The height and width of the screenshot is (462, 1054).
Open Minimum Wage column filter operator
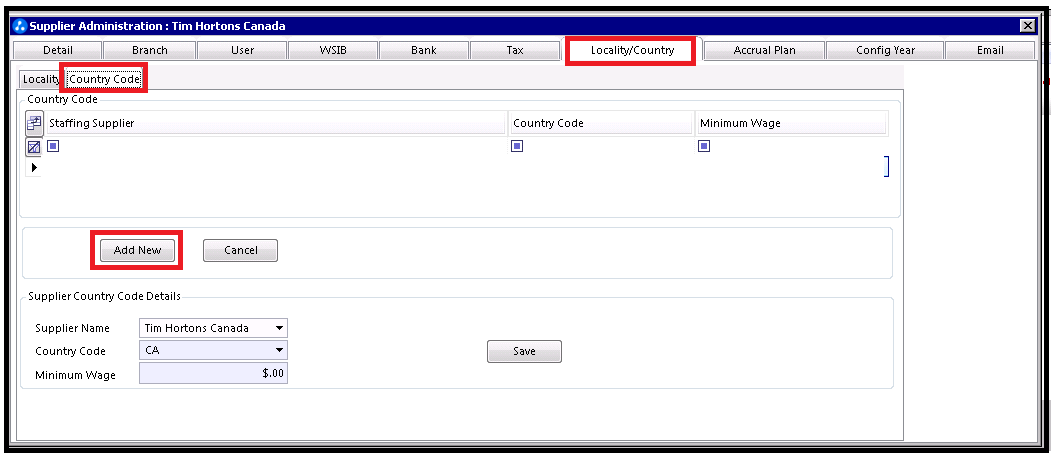tap(704, 146)
